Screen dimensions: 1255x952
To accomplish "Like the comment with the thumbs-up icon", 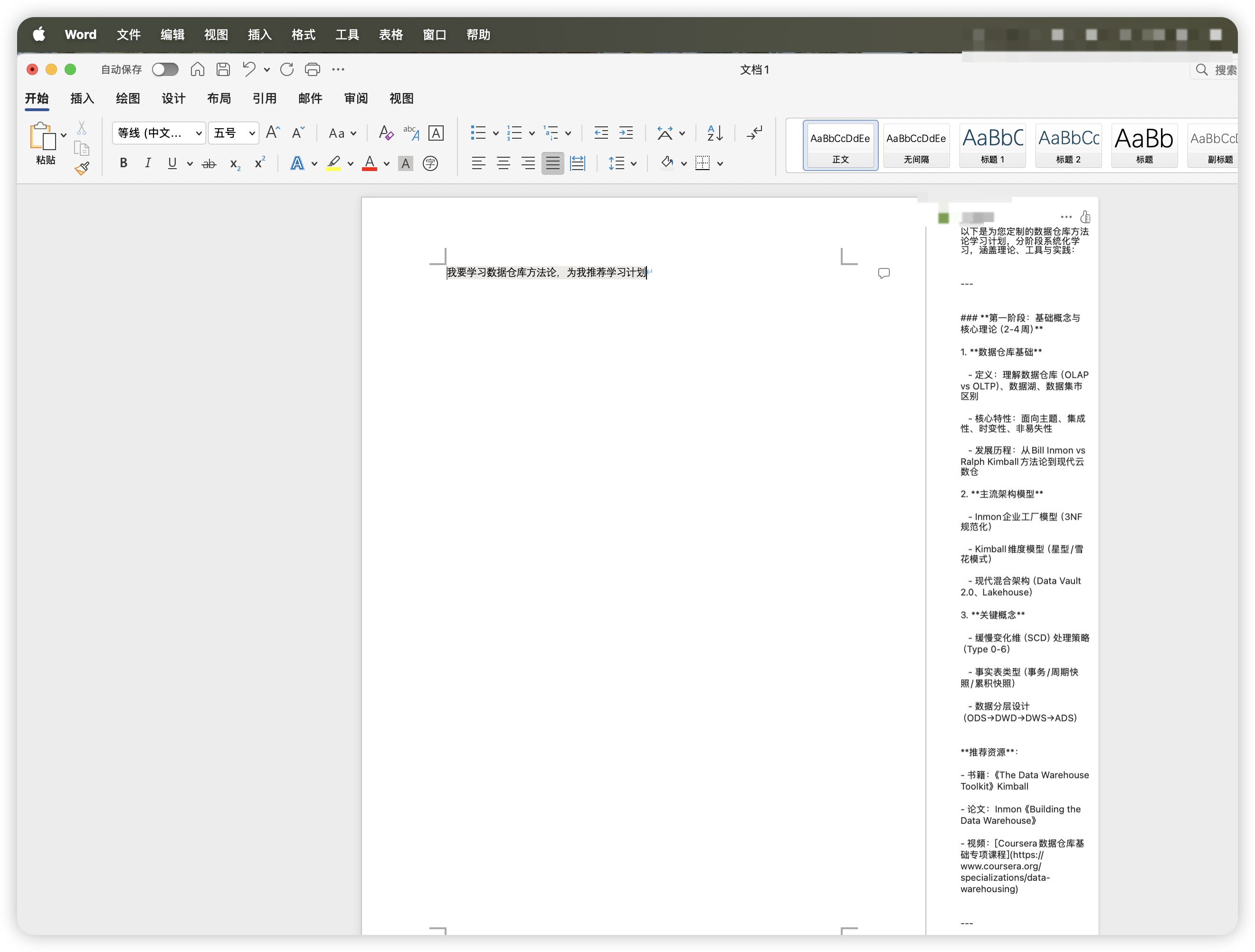I will click(x=1085, y=217).
